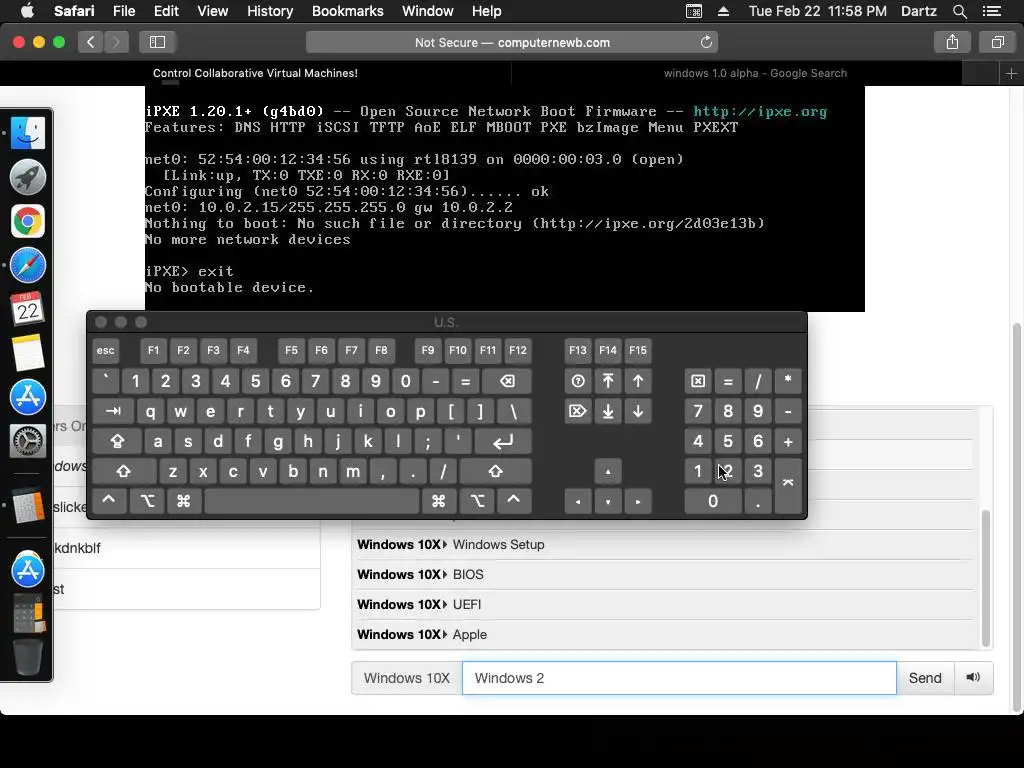Open the Trash in the Dock
The width and height of the screenshot is (1024, 768).
tap(27, 657)
